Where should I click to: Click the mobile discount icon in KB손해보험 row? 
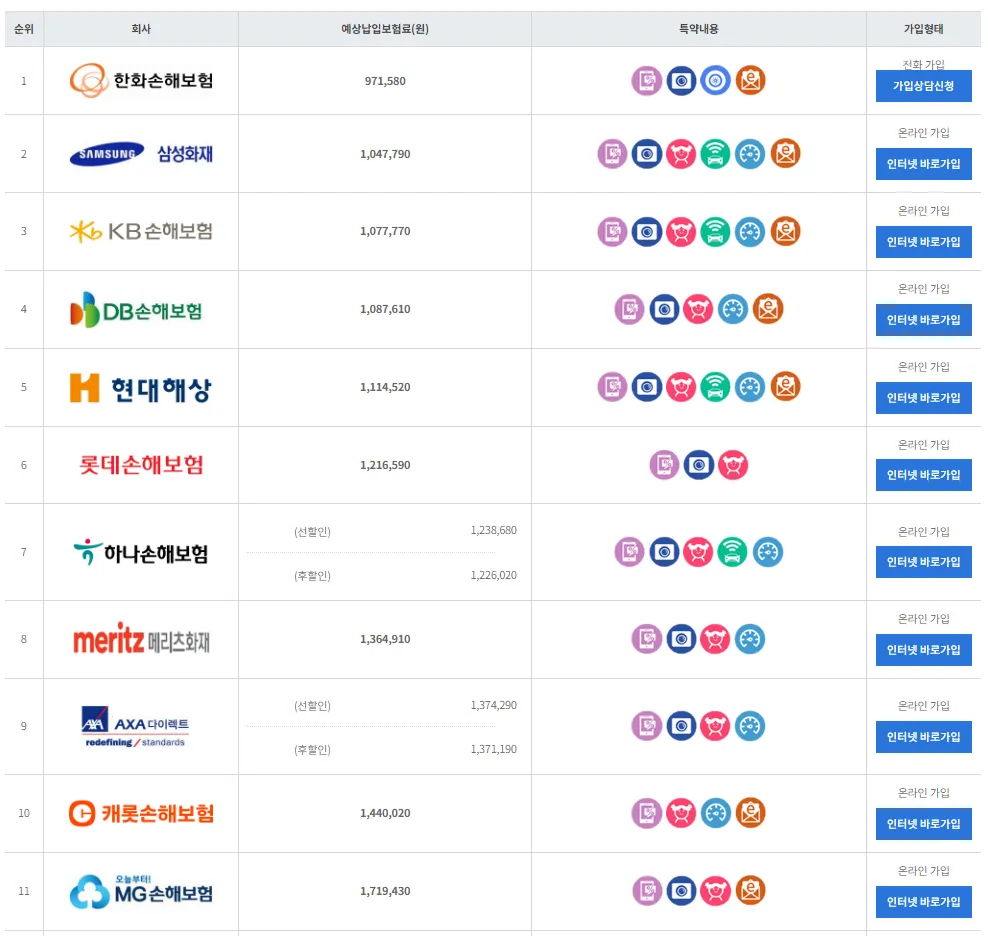[612, 231]
